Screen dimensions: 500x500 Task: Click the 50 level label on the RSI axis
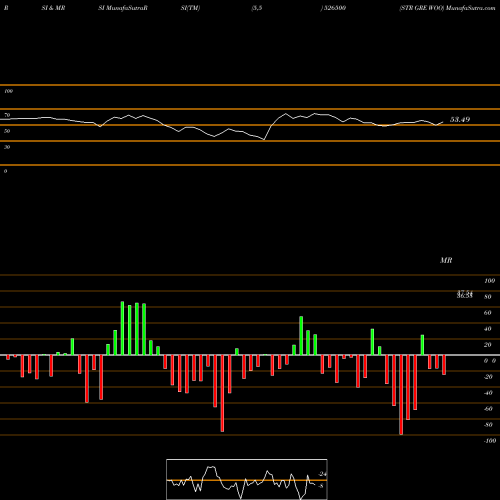pyautogui.click(x=7, y=131)
